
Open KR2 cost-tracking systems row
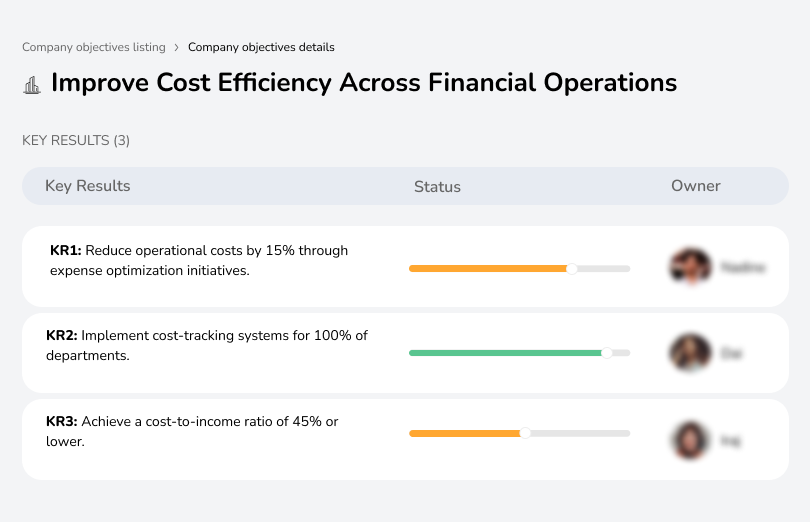pyautogui.click(x=207, y=345)
